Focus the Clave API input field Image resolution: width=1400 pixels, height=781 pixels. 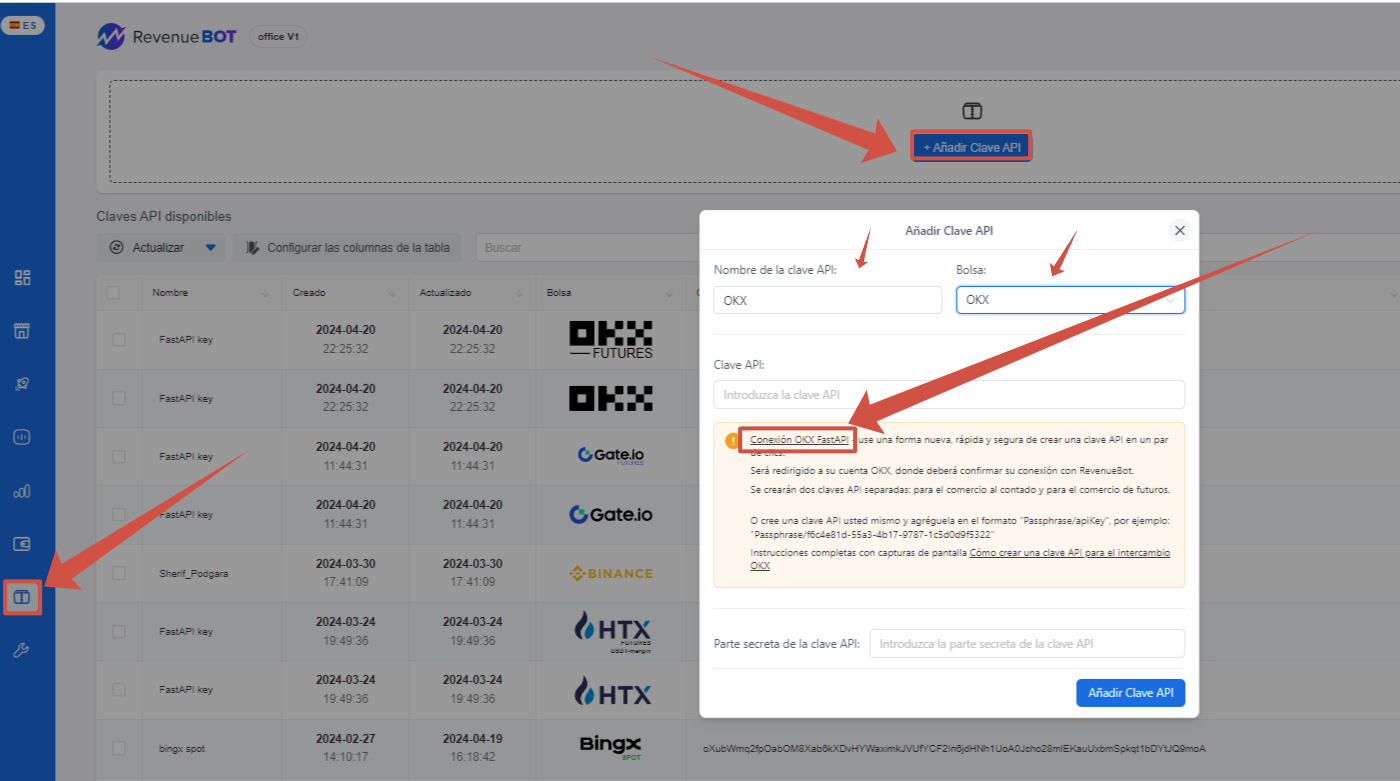click(949, 394)
